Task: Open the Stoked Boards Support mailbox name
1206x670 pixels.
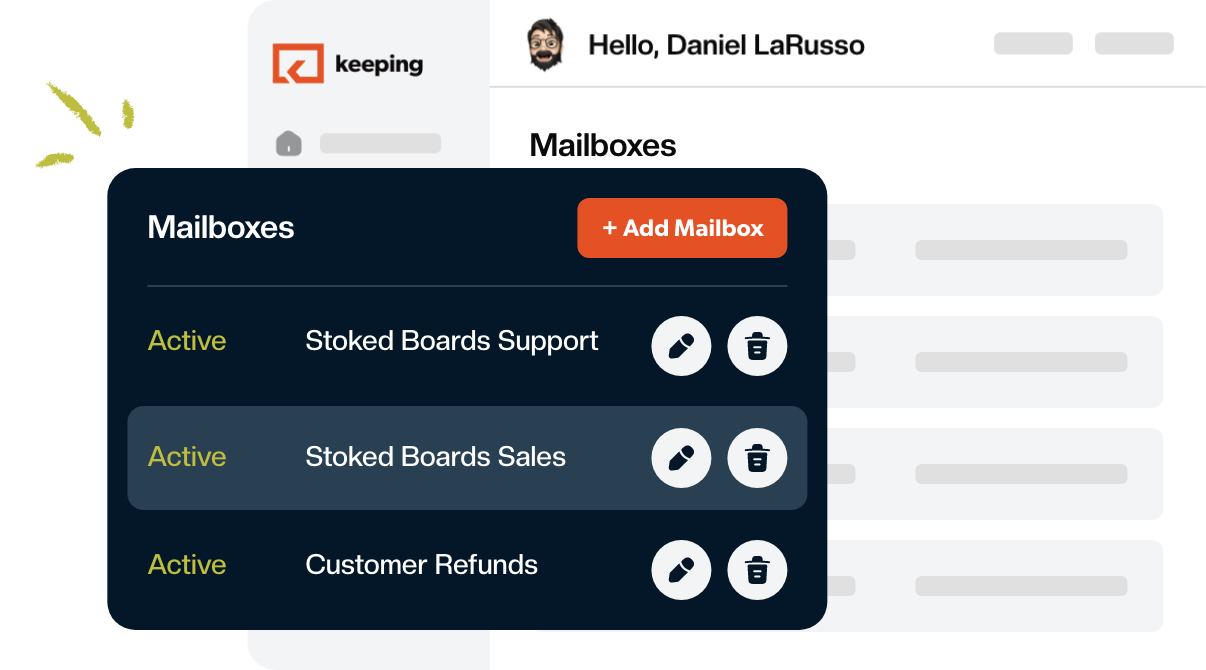Action: 452,340
